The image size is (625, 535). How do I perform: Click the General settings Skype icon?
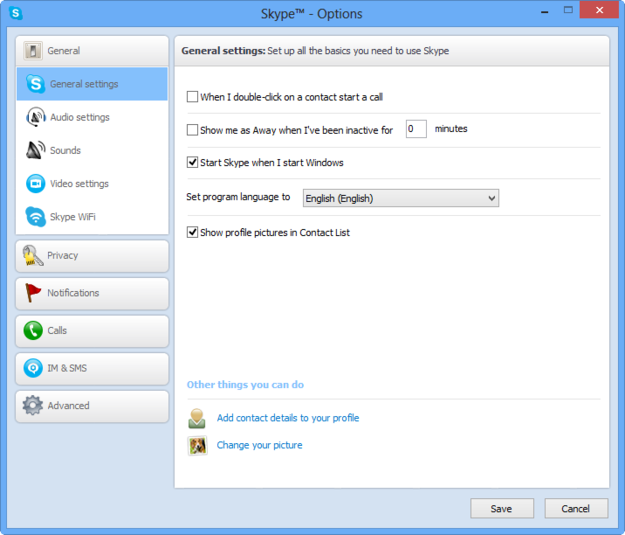pos(35,84)
